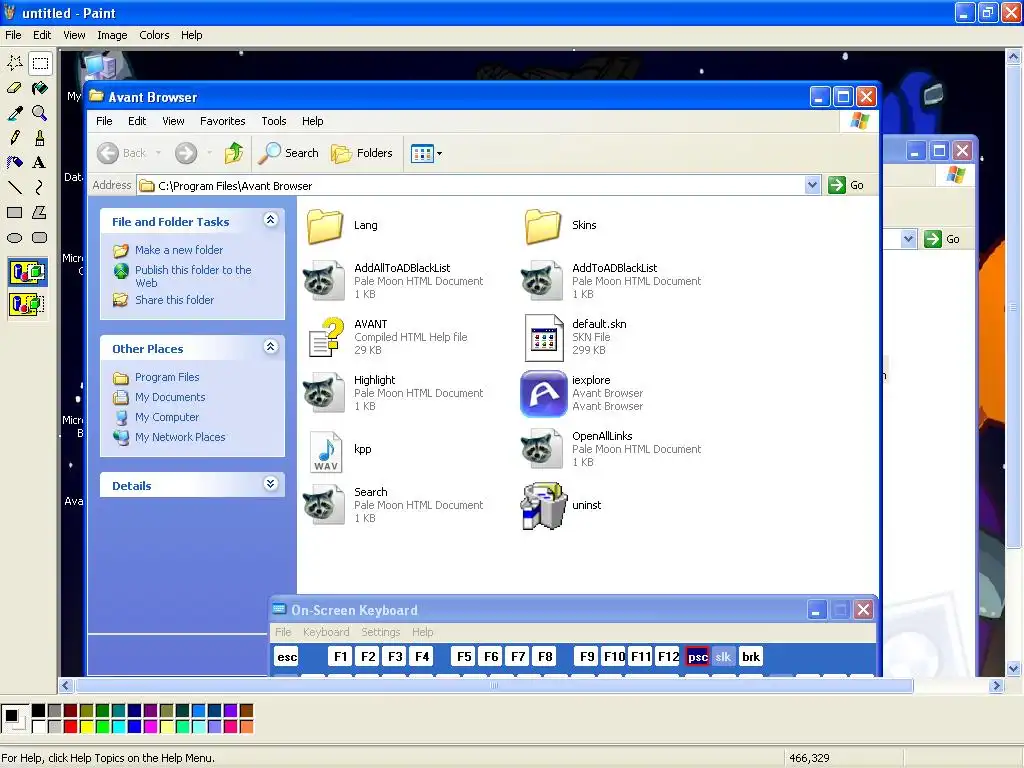Click the Search magnifier in Avant Browser toolbar
Image resolution: width=1024 pixels, height=768 pixels.
click(288, 153)
